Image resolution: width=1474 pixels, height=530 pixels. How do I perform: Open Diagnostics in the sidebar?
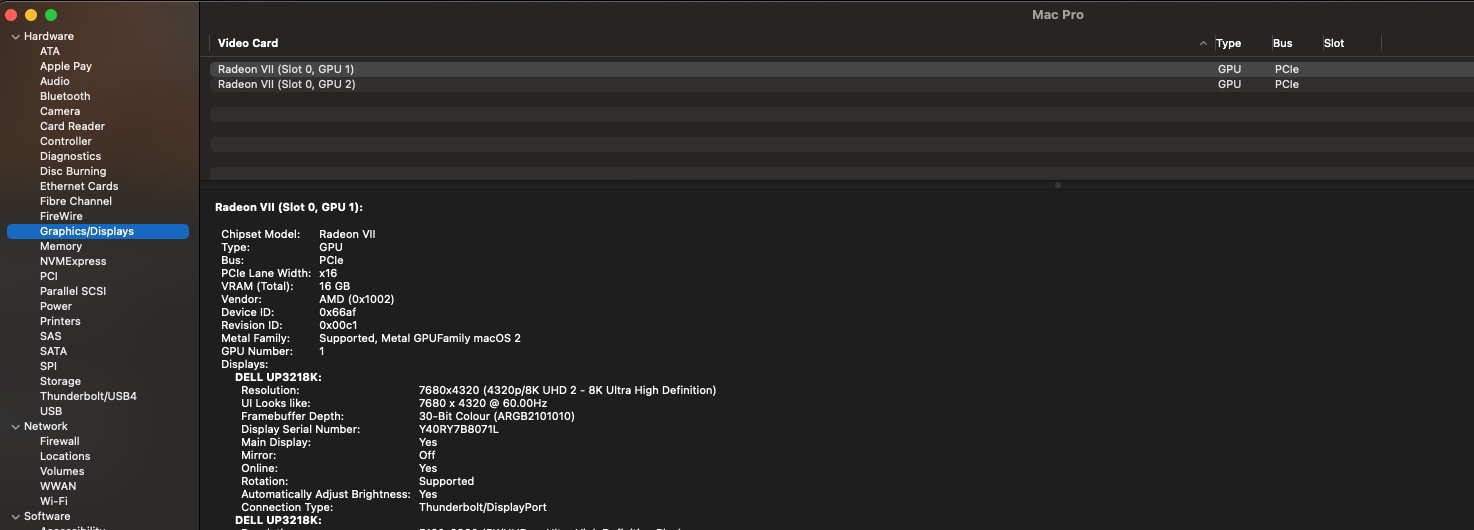70,156
